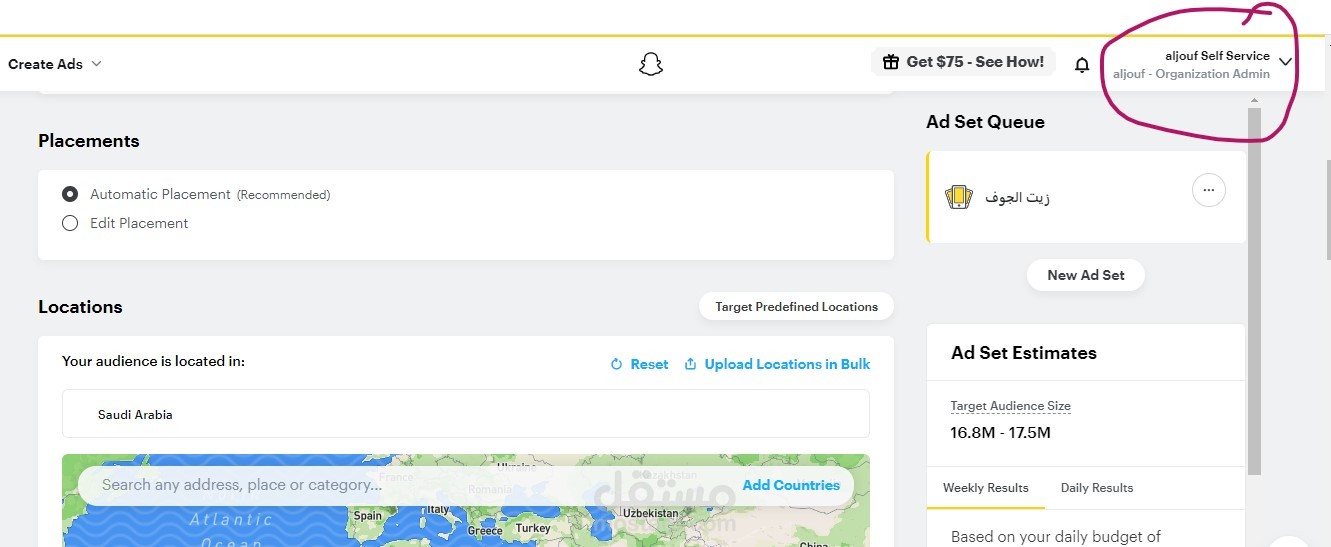Click the aljouf - Organization Admin text
This screenshot has width=1331, height=547.
click(x=1191, y=74)
